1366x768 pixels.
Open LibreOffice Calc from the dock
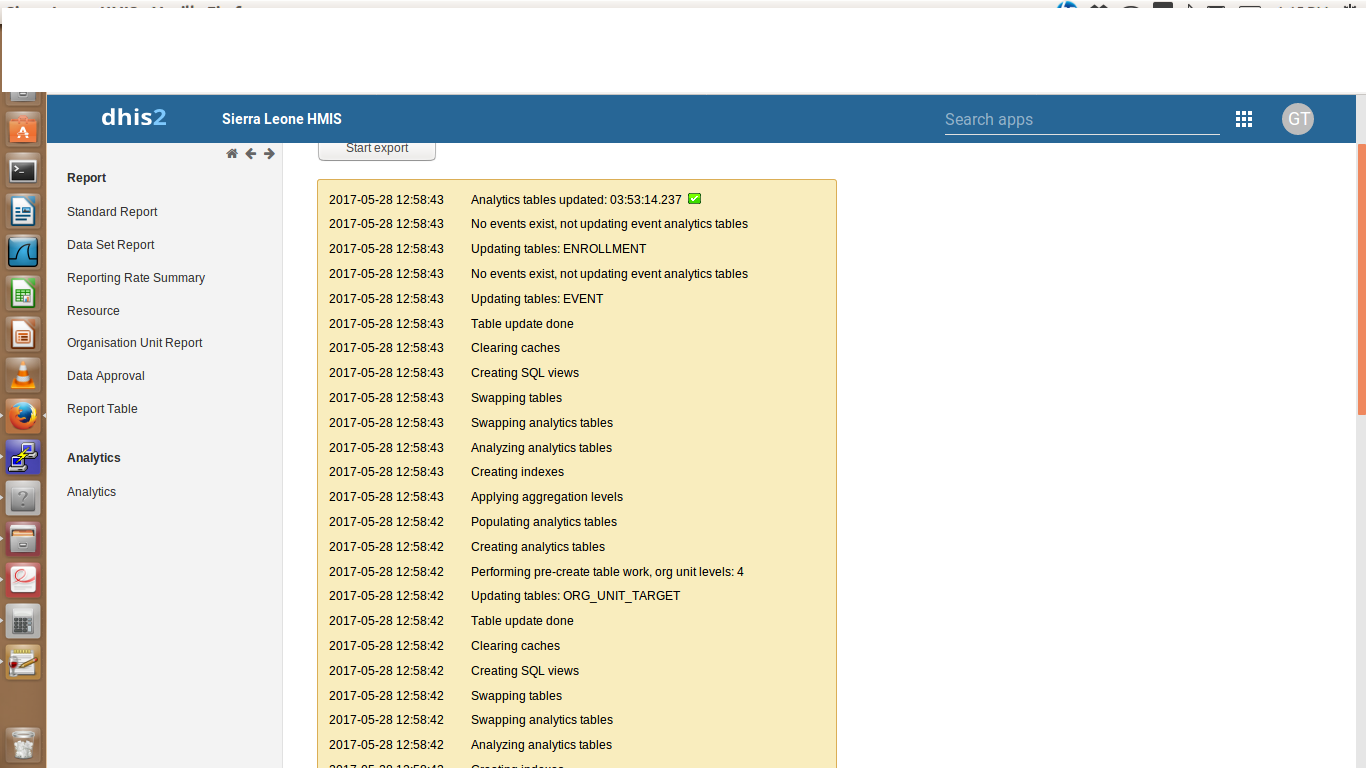23,293
